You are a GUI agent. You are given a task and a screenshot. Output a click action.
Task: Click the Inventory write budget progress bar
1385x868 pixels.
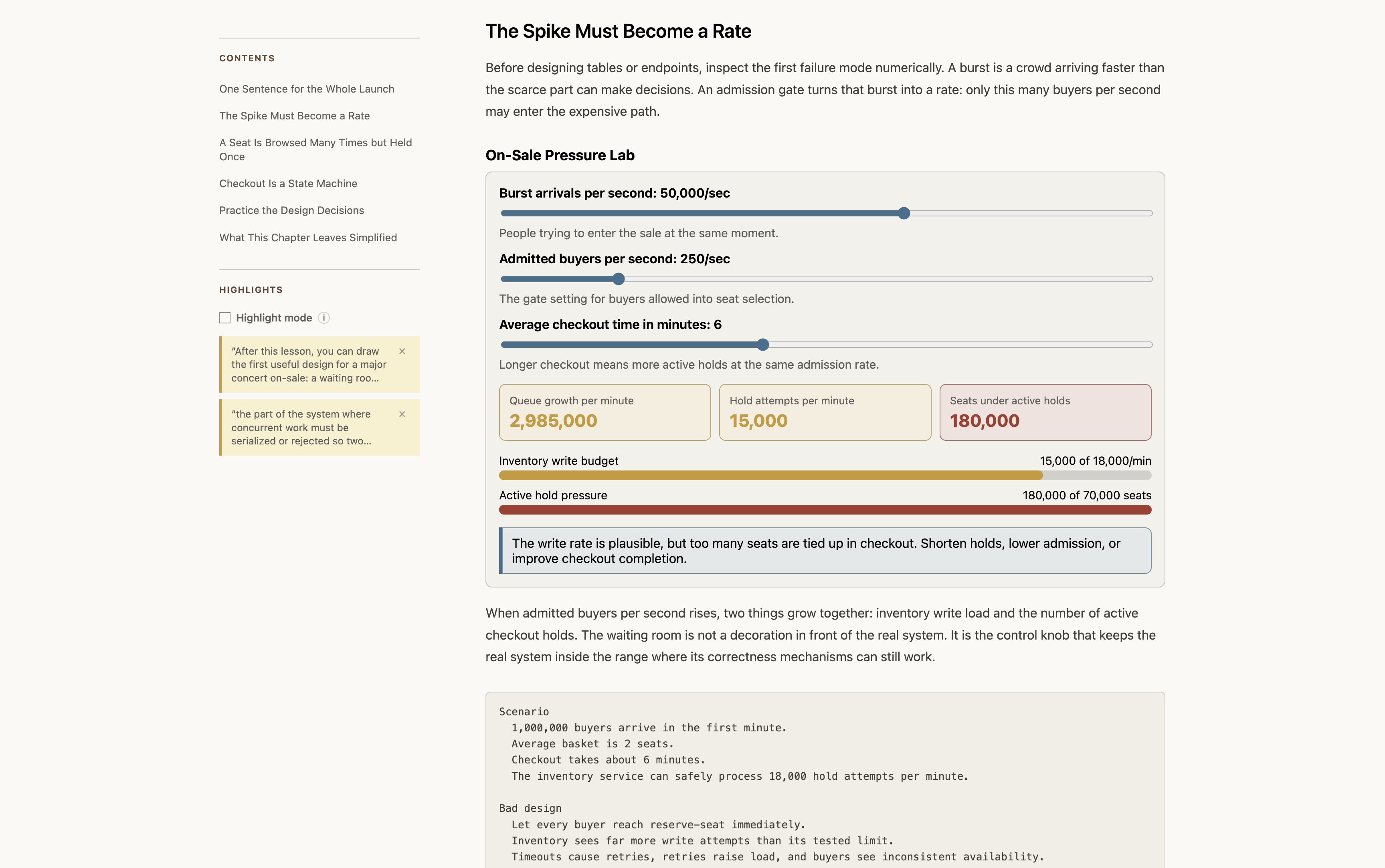pyautogui.click(x=825, y=475)
